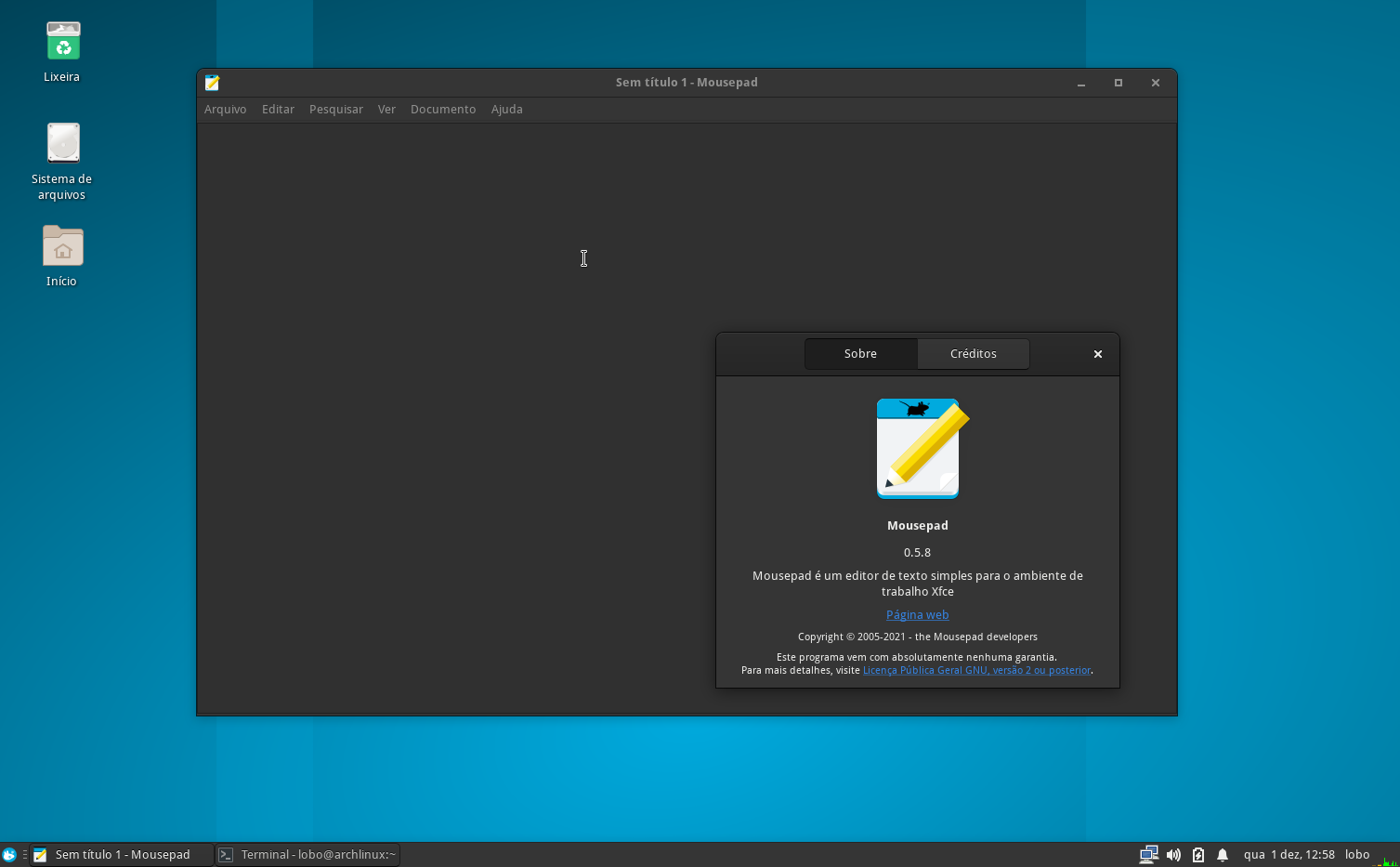Select the Sobre tab
This screenshot has height=867, width=1400.
click(x=860, y=353)
